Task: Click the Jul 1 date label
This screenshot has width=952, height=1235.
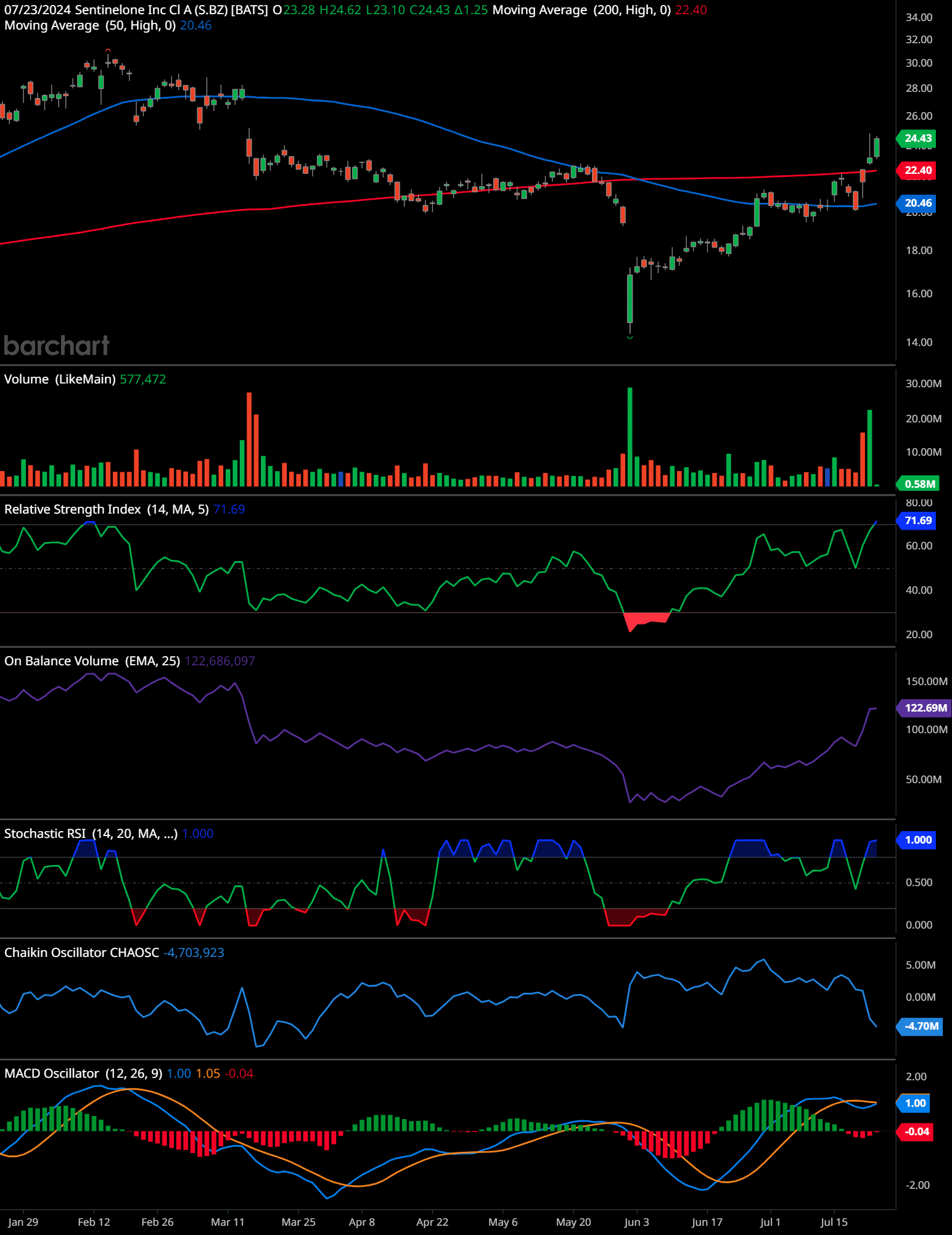Action: (770, 1222)
